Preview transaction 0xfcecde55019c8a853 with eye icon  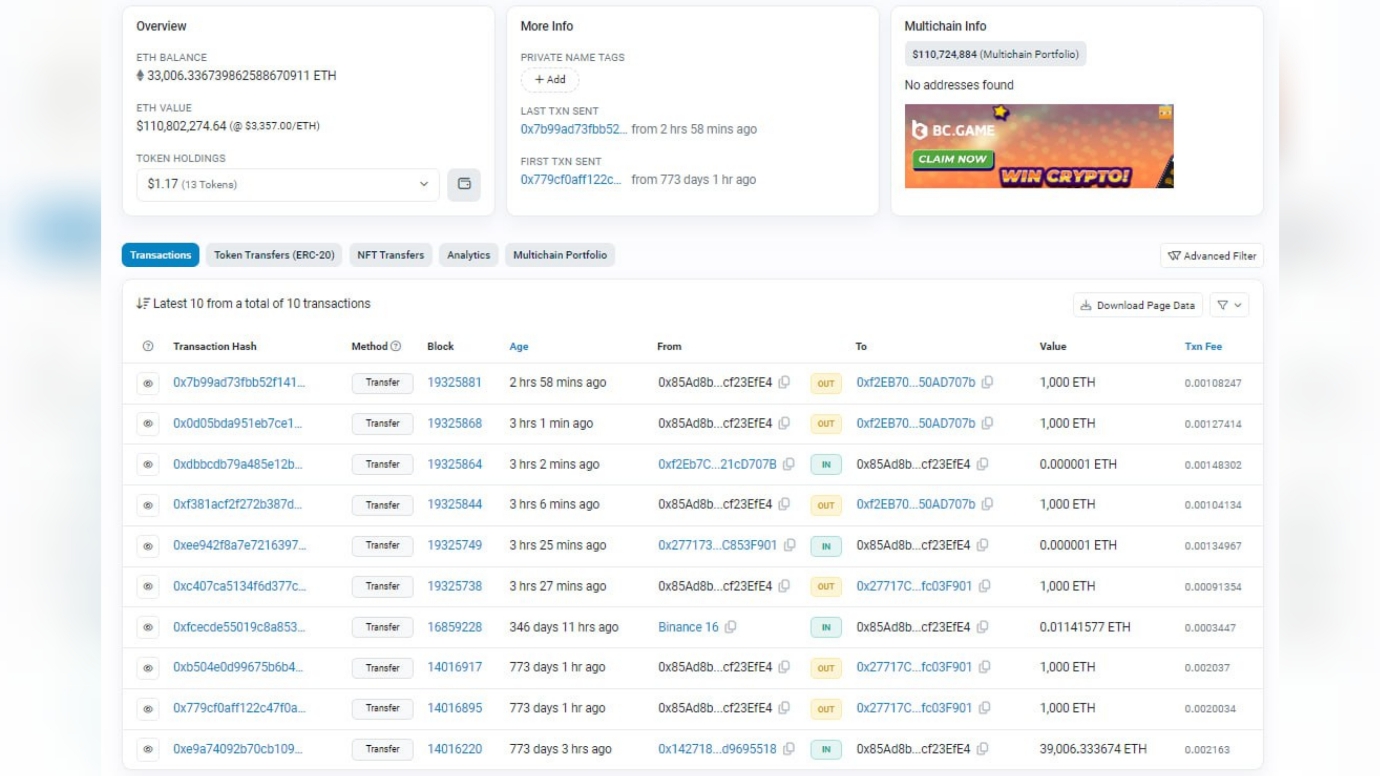pyautogui.click(x=148, y=627)
